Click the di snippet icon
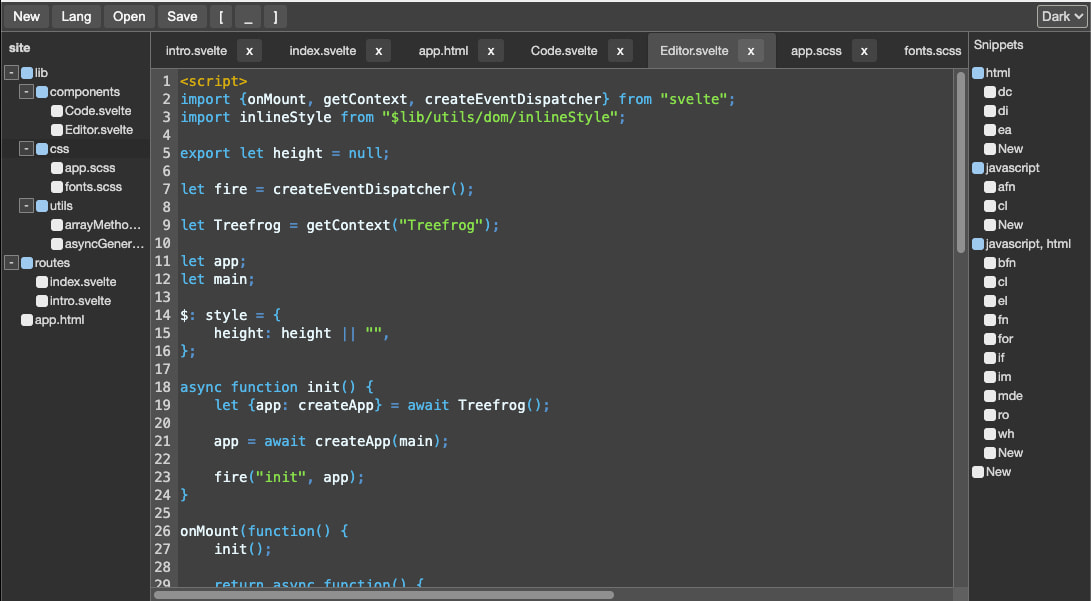Viewport: 1091px width, 601px height. tap(989, 111)
